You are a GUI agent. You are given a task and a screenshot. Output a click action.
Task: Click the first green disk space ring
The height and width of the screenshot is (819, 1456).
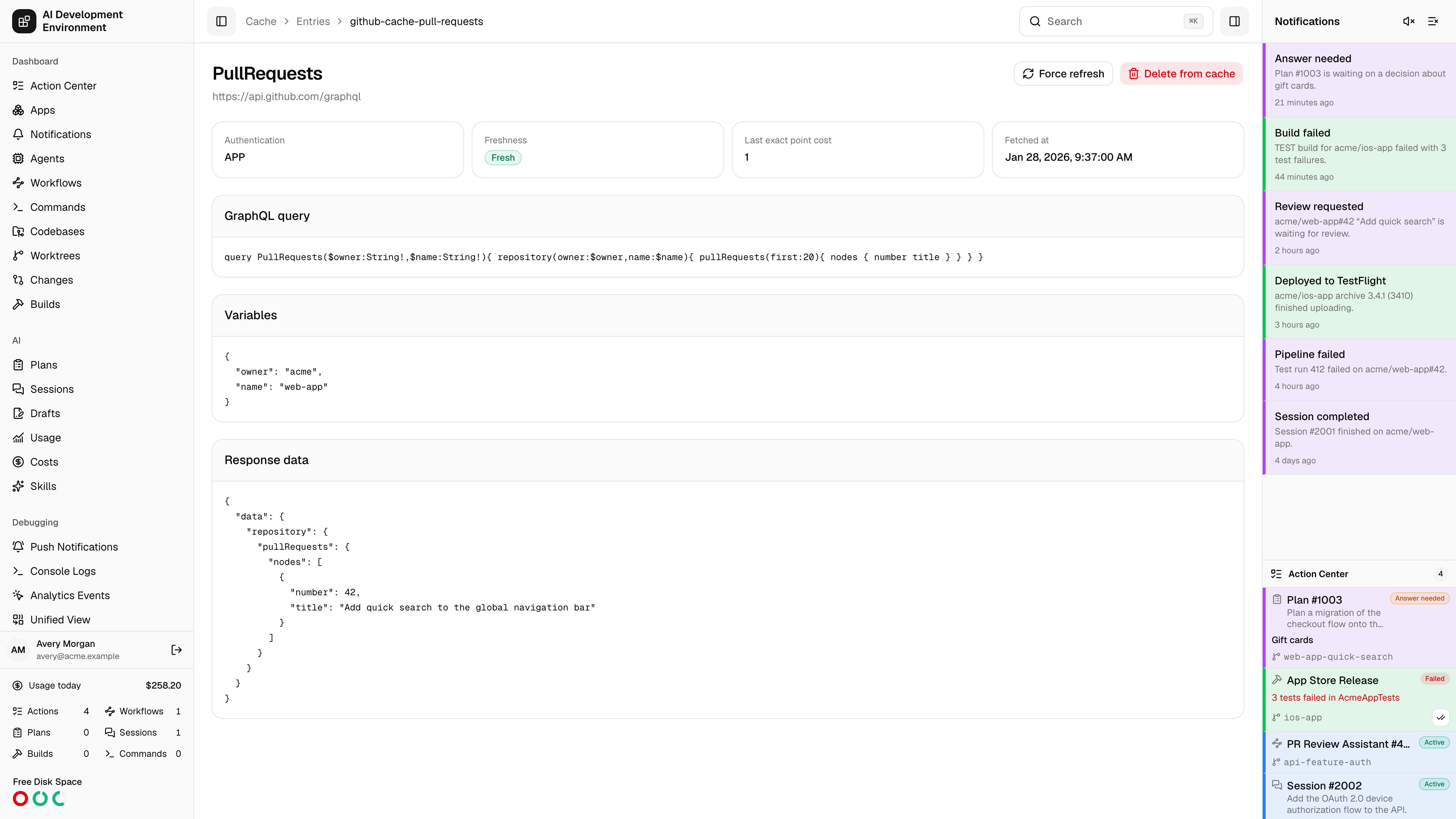40,799
